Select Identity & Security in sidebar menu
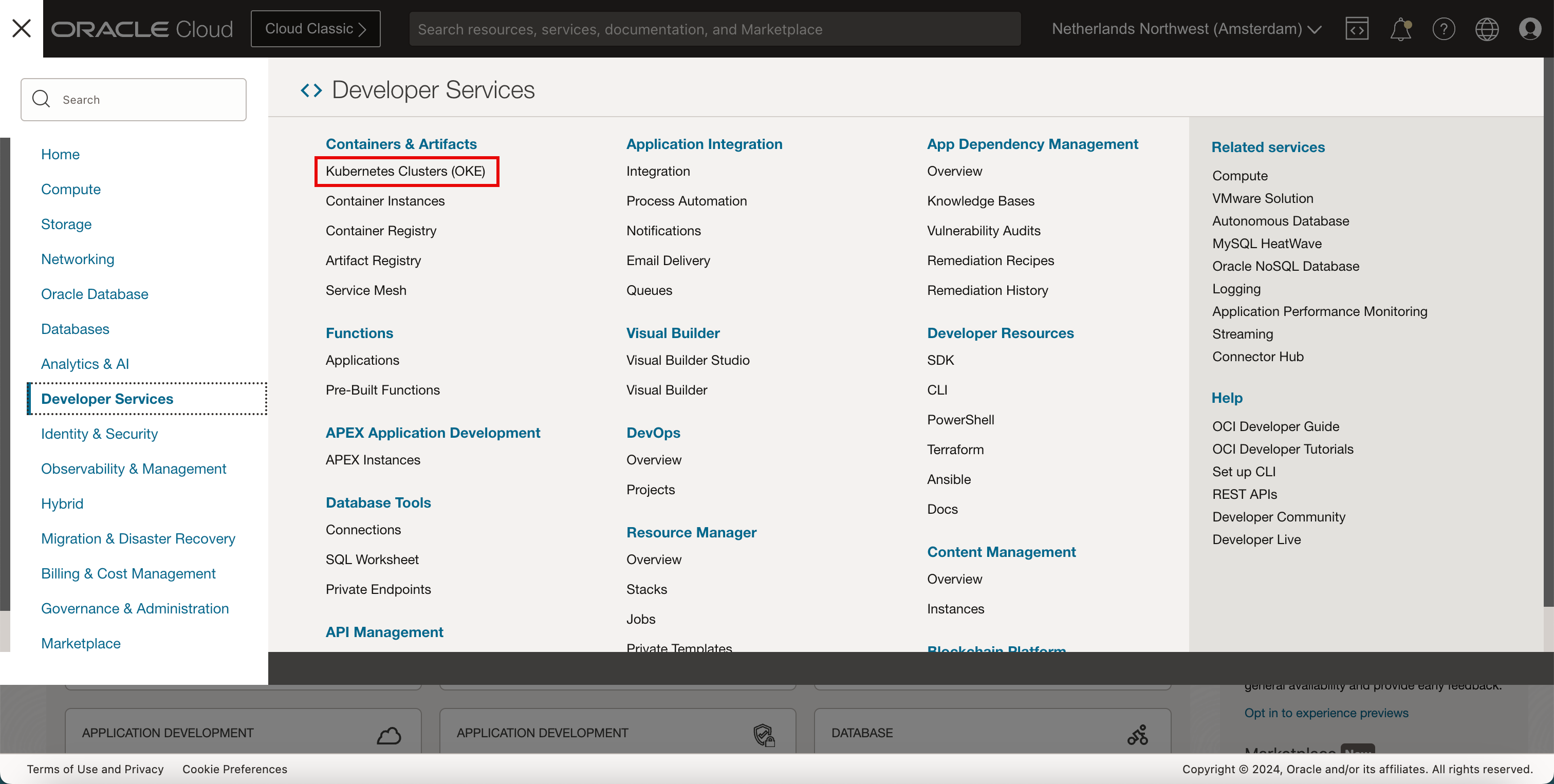The image size is (1554, 784). [100, 434]
